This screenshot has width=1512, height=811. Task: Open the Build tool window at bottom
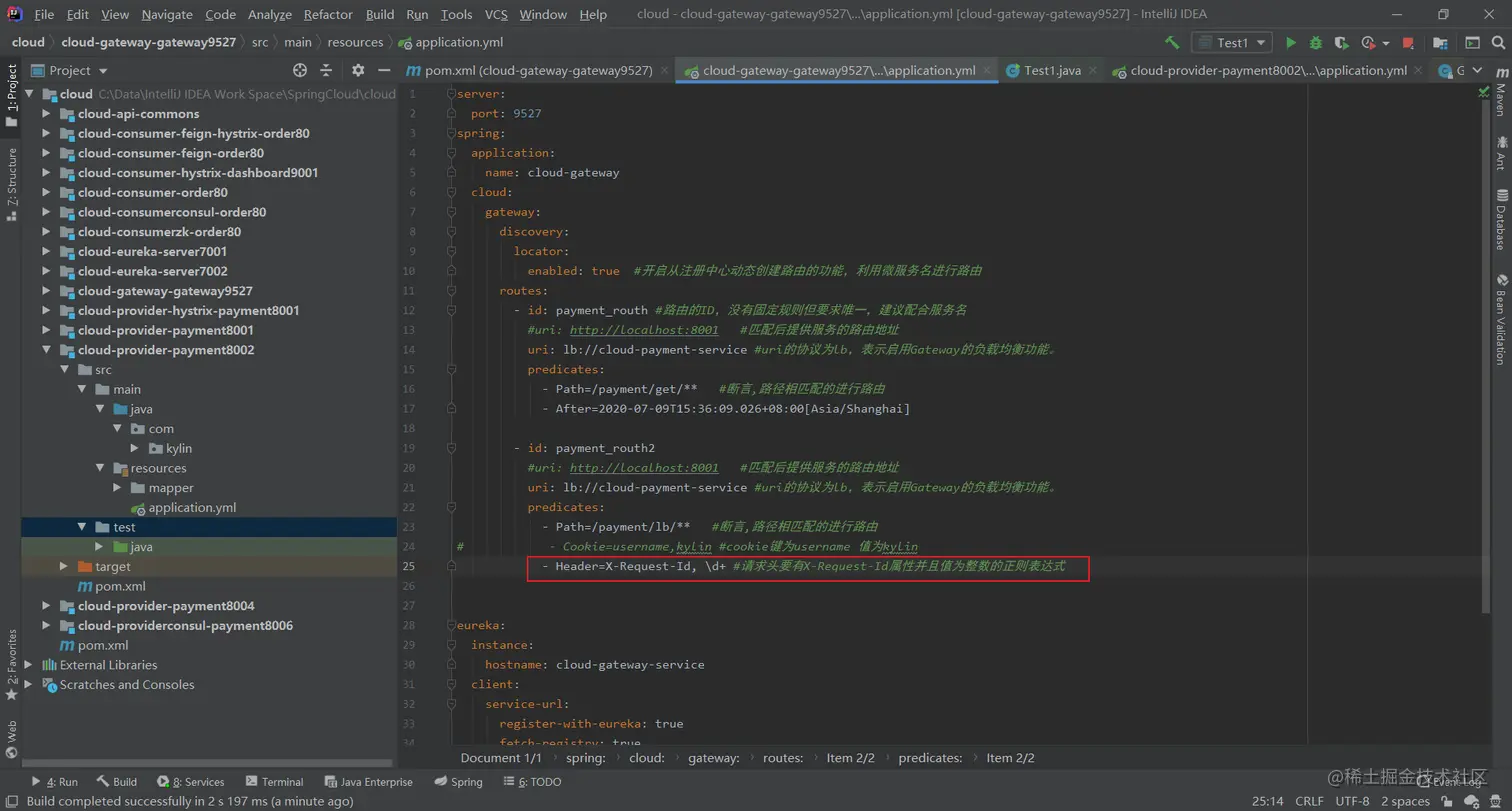click(x=117, y=782)
